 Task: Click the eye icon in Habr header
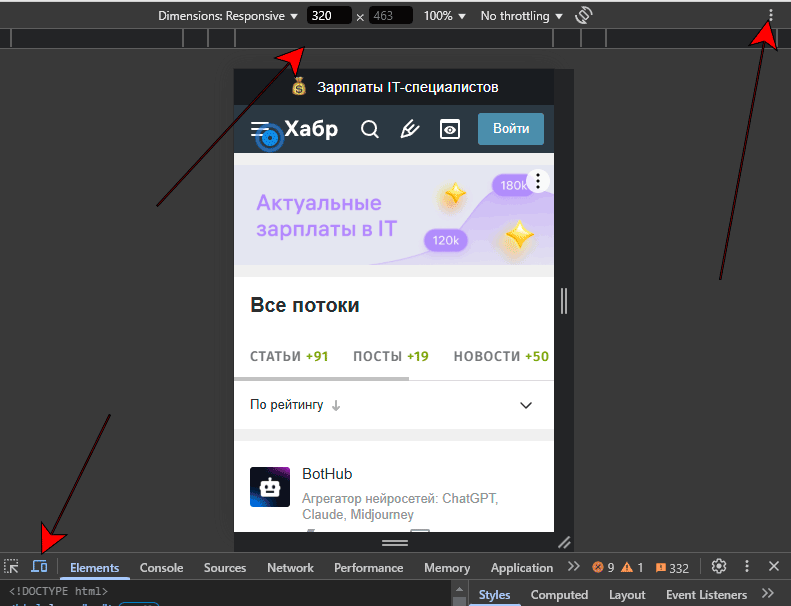pyautogui.click(x=450, y=130)
